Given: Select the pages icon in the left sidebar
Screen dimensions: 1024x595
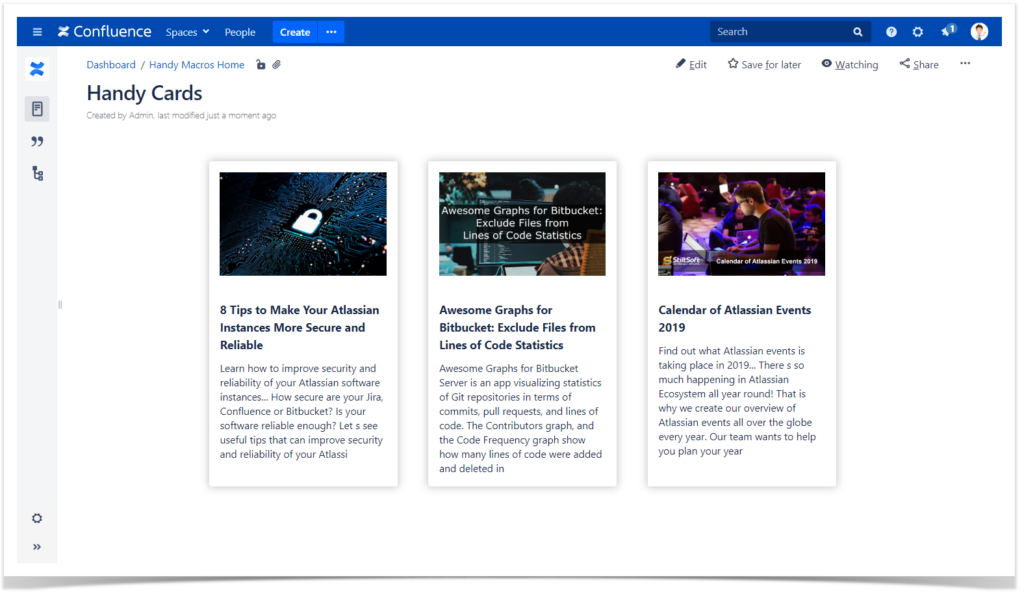Looking at the screenshot, I should click(37, 108).
